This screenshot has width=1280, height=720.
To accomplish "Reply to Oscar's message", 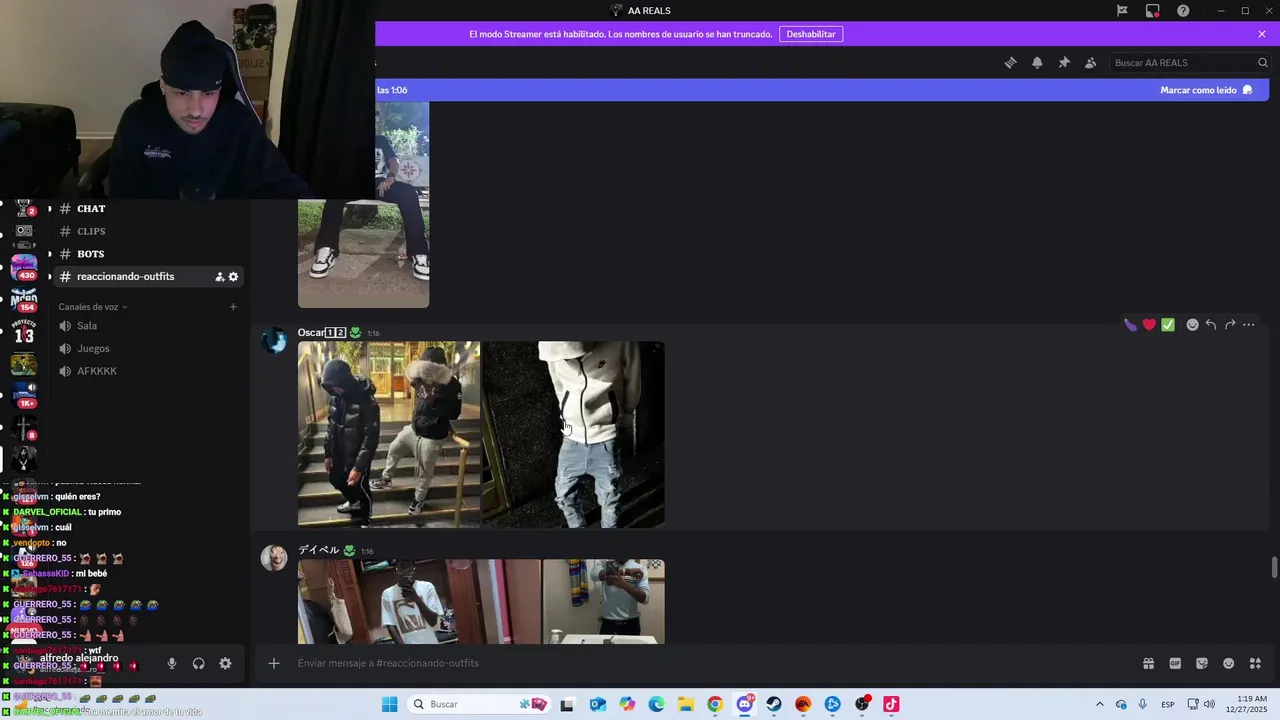I will click(1211, 325).
